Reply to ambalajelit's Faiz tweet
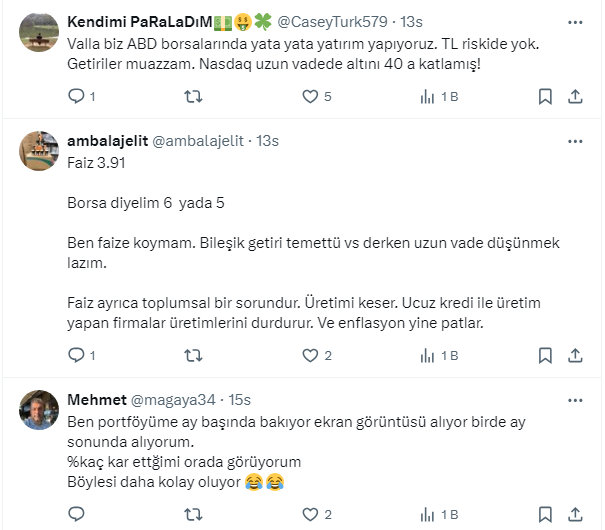This screenshot has height=530, width=605. tap(77, 355)
